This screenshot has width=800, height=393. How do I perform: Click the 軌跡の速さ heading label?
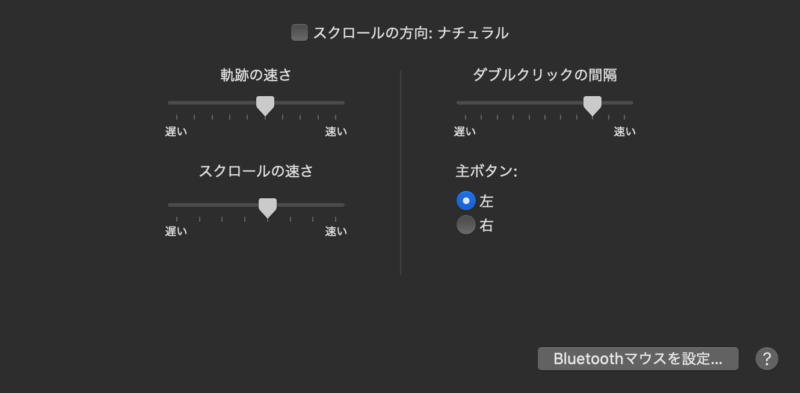tap(256, 76)
